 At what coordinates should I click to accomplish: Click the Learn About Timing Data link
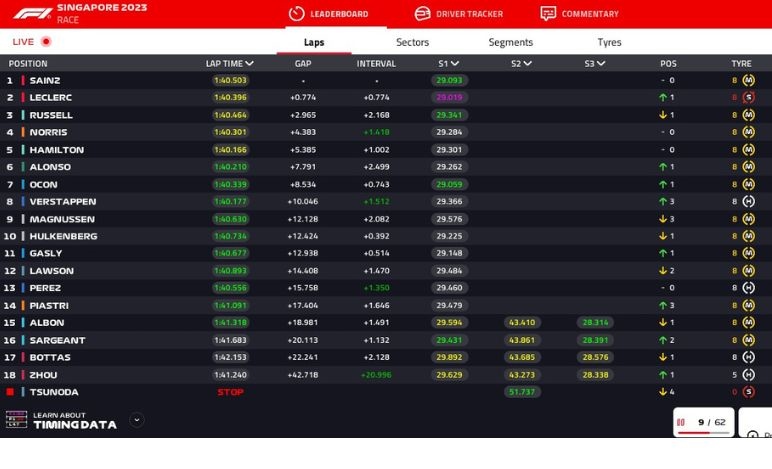point(74,421)
